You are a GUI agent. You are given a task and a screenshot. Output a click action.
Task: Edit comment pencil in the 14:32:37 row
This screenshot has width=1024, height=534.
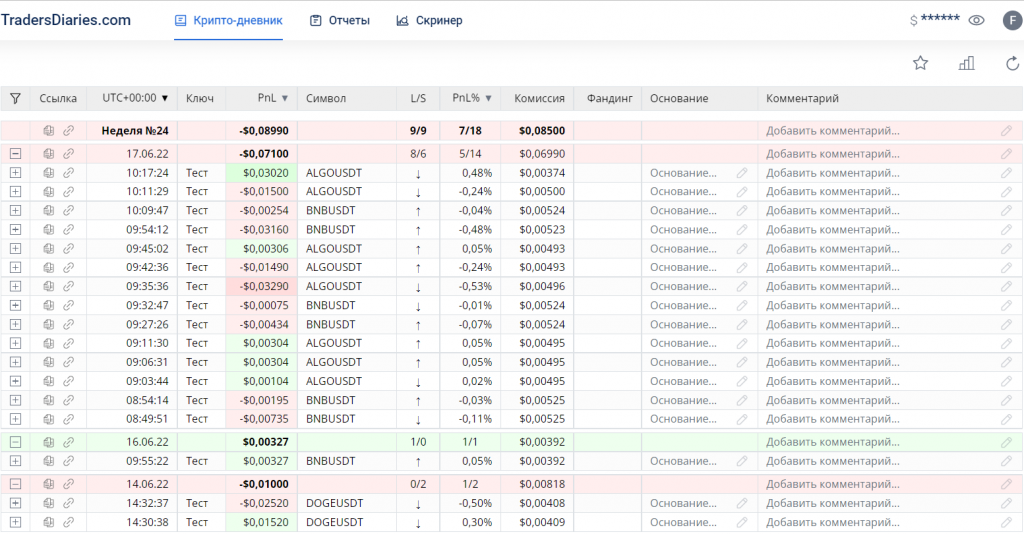tap(1006, 503)
